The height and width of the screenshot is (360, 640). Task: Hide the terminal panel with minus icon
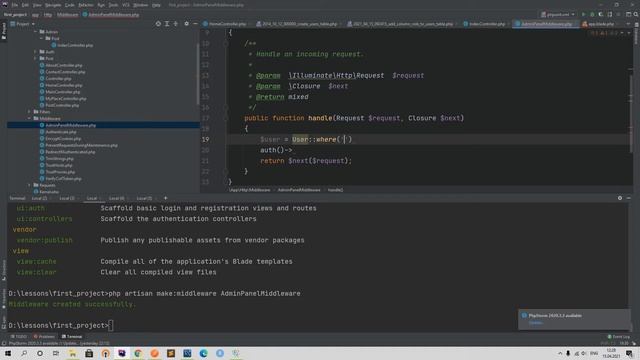(x=629, y=198)
